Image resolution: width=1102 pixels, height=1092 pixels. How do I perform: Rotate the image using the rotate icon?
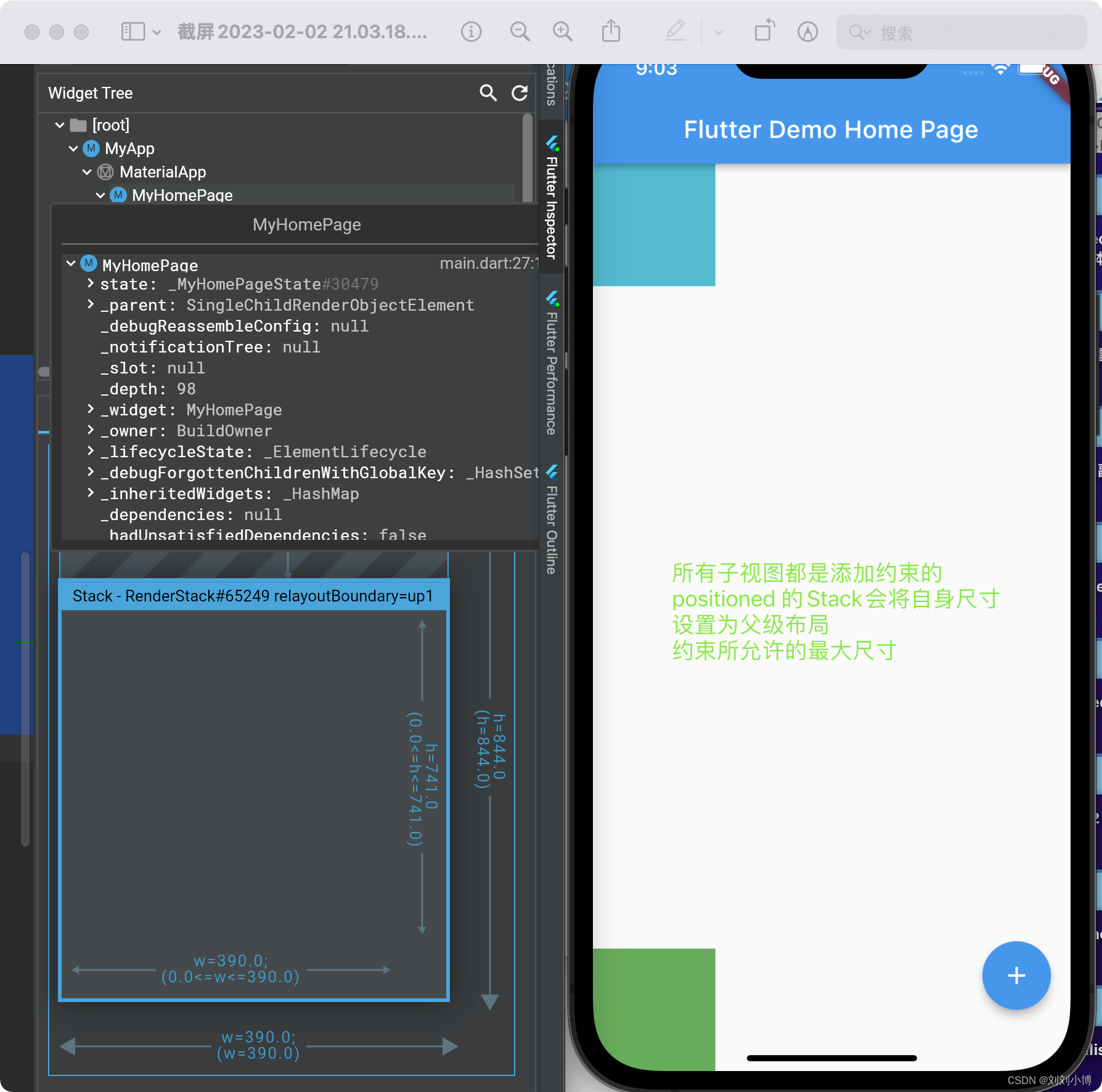pos(764,31)
